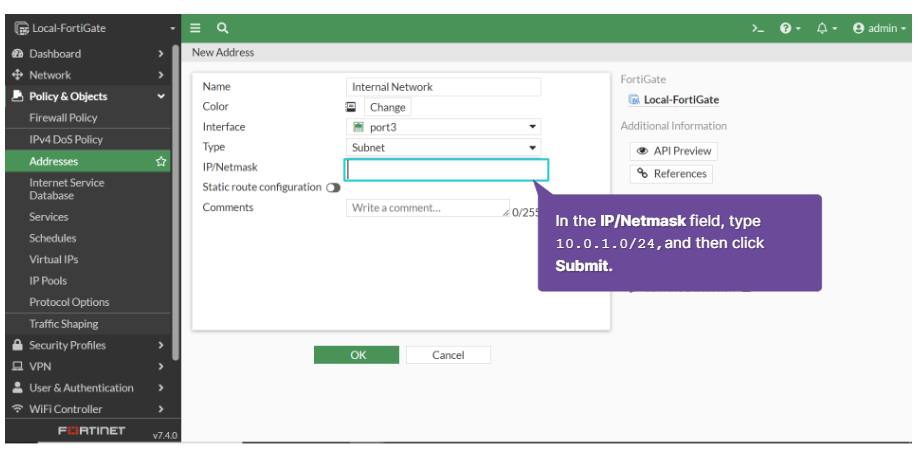The height and width of the screenshot is (464, 918).
Task: Click the address color icon
Action: tap(351, 107)
